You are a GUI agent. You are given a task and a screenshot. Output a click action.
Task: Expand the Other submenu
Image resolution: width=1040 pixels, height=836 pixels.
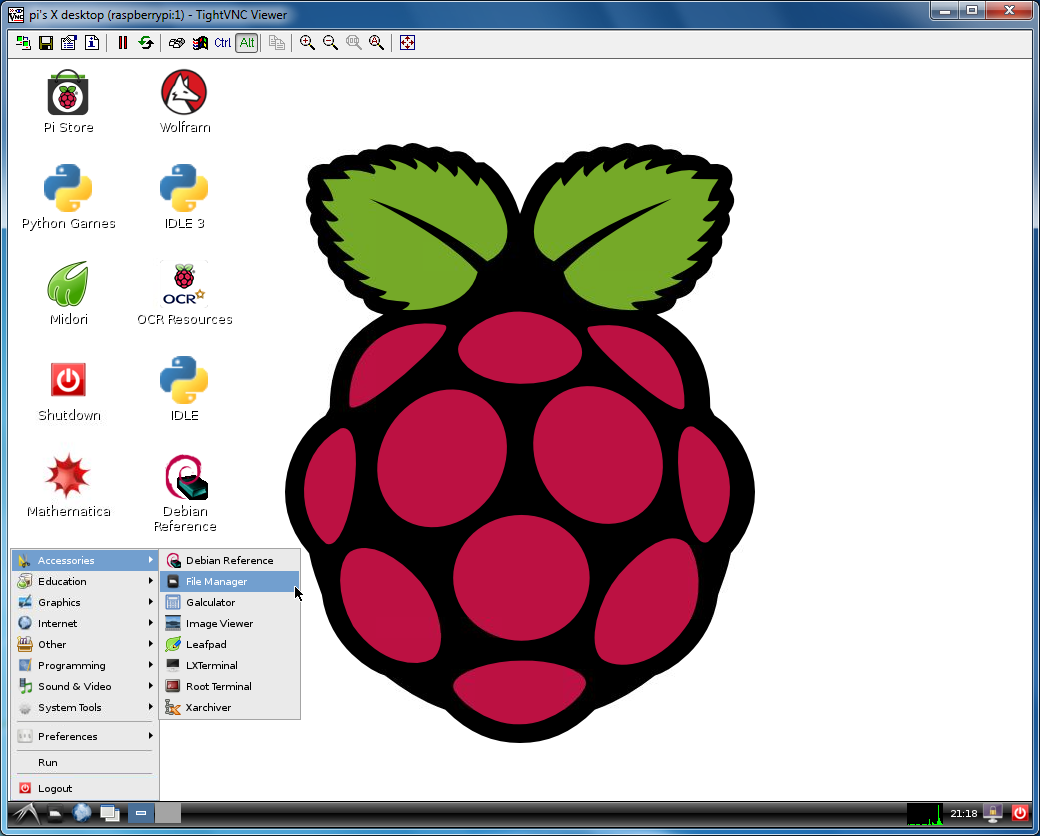tap(85, 644)
